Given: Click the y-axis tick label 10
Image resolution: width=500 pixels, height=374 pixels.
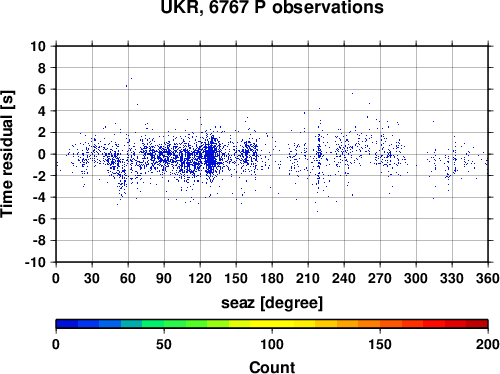Looking at the screenshot, I should [x=38, y=46].
